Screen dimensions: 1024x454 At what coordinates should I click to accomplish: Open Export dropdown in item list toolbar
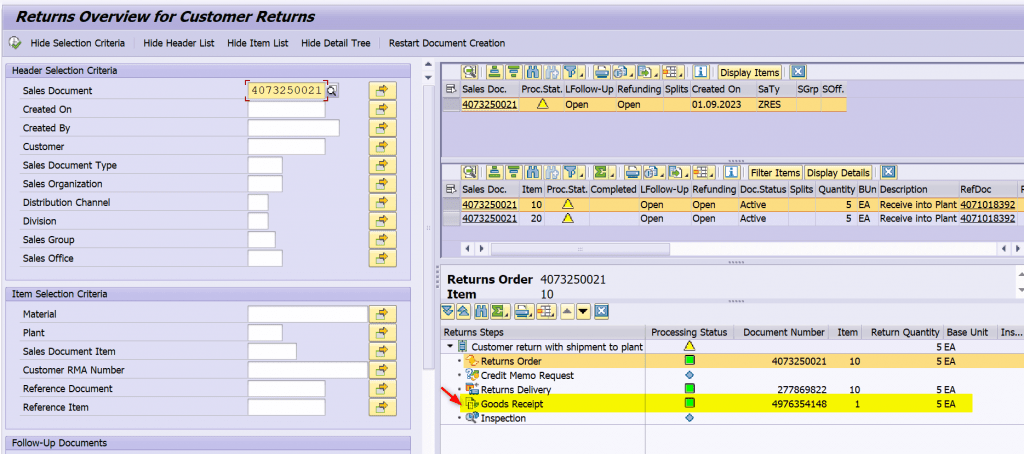[x=679, y=172]
